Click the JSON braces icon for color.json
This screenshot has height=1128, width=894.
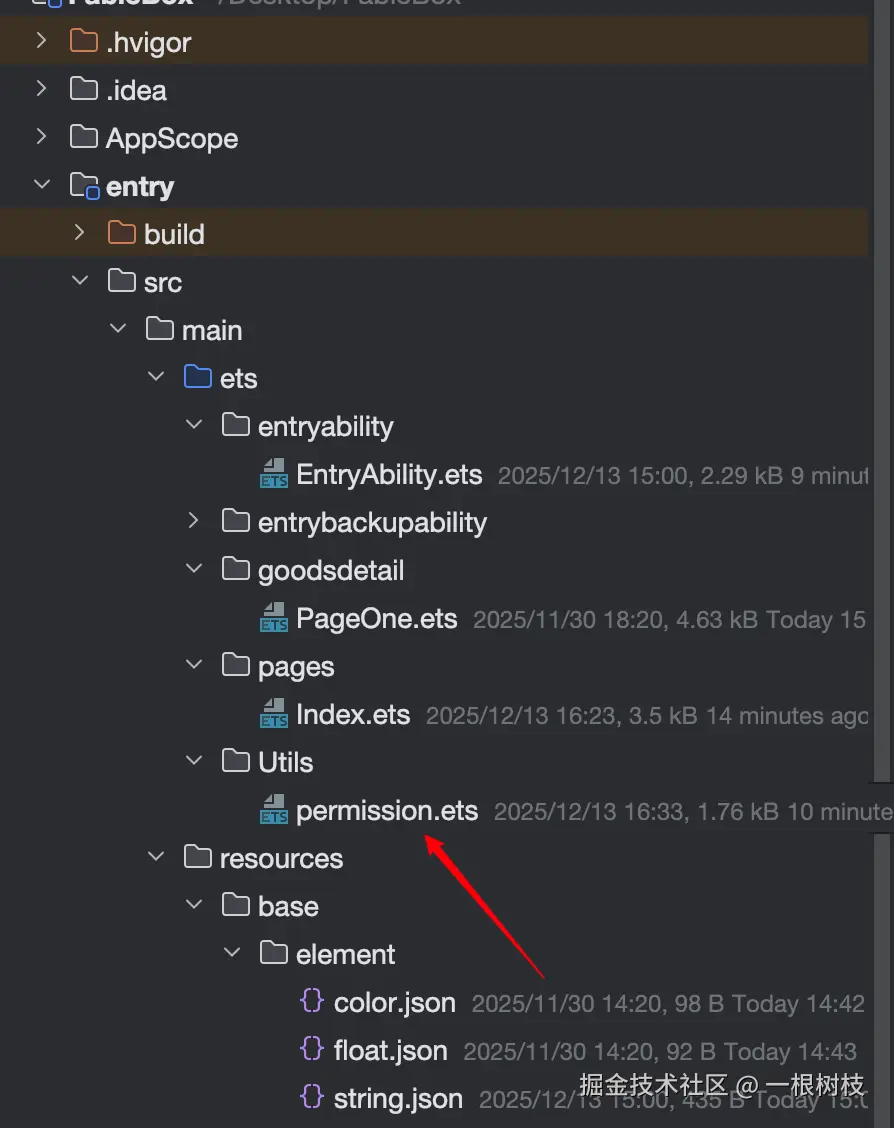(x=312, y=1002)
